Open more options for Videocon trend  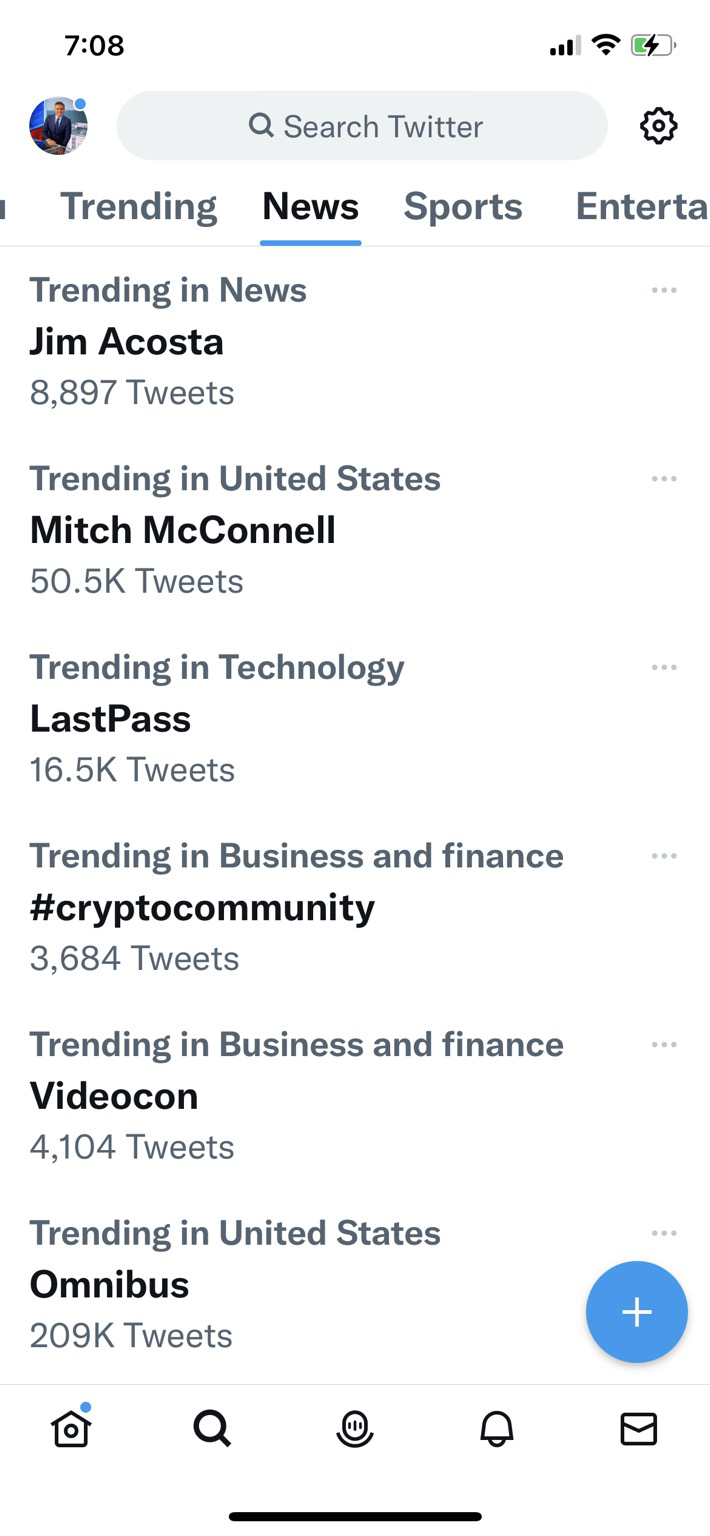click(x=664, y=1045)
